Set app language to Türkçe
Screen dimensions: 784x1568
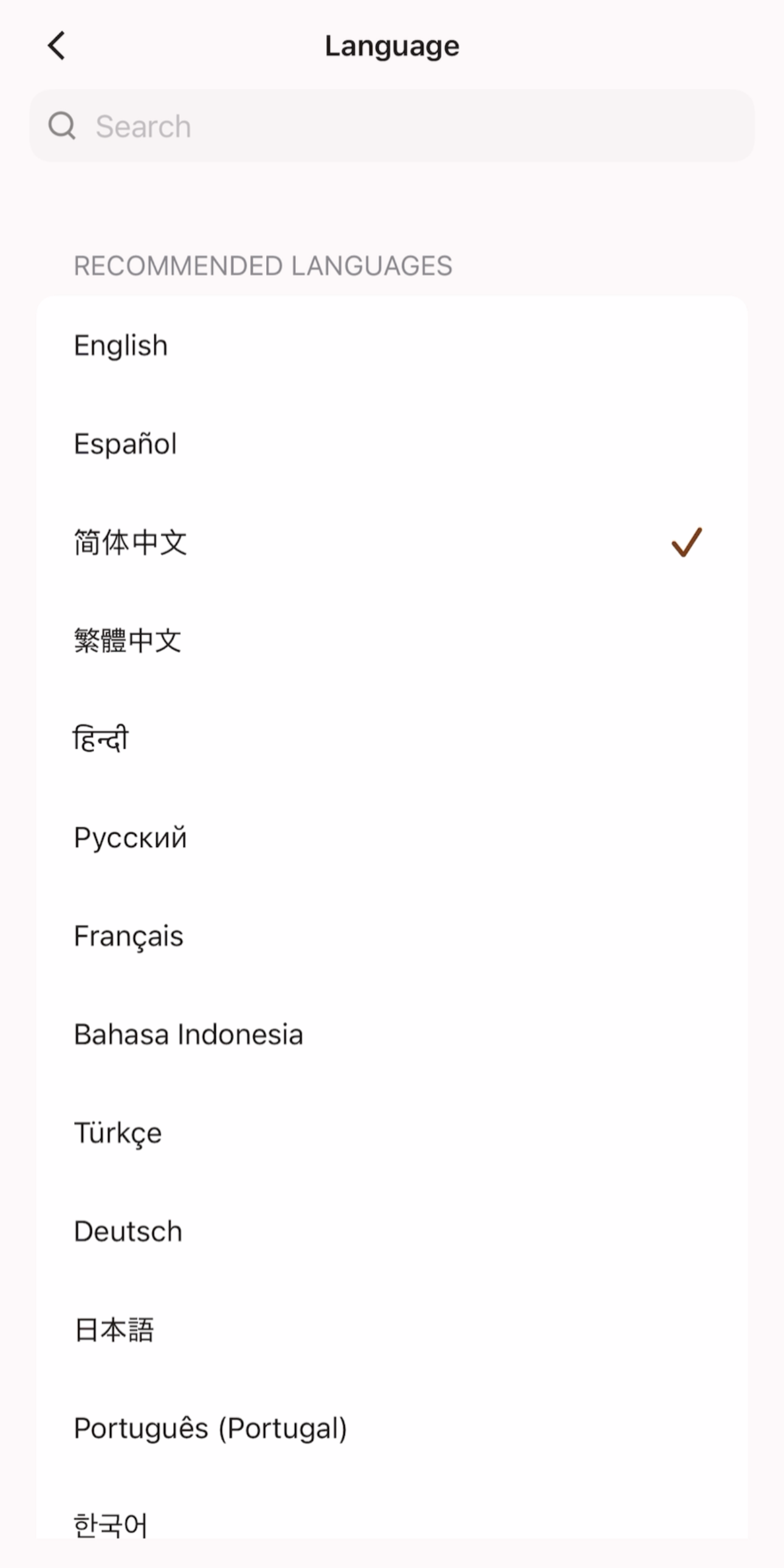[x=117, y=1132]
